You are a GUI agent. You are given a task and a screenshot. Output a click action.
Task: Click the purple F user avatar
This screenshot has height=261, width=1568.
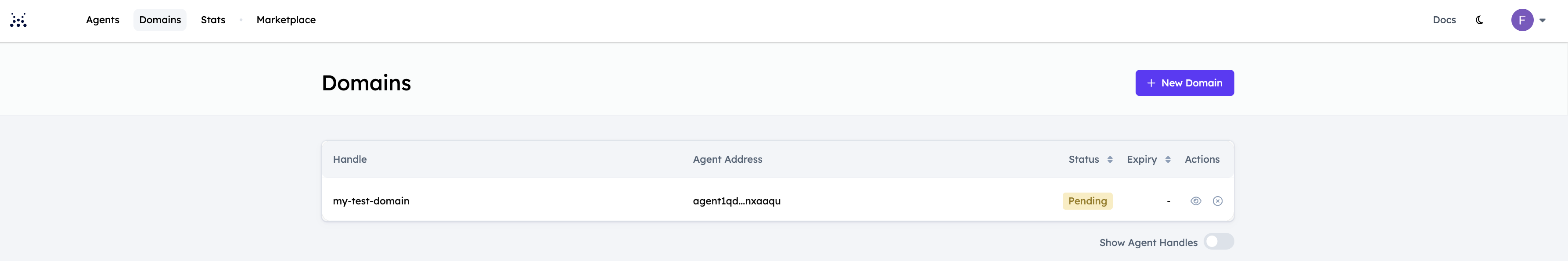tap(1522, 20)
